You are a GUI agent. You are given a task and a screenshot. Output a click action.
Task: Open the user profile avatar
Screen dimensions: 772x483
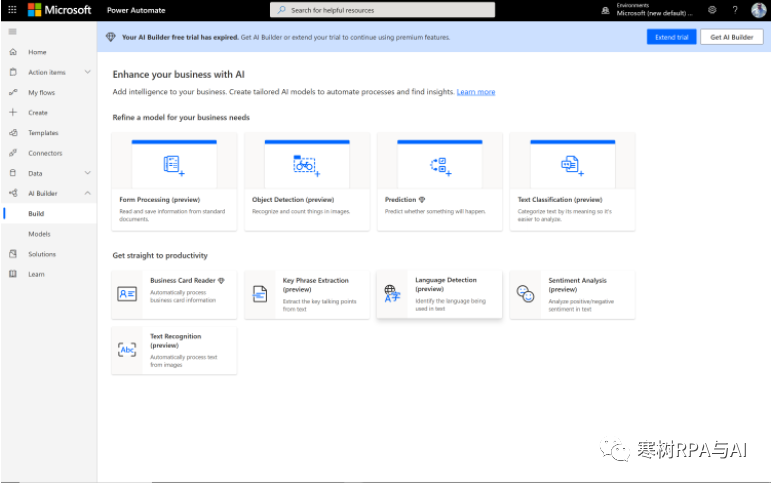(x=758, y=10)
